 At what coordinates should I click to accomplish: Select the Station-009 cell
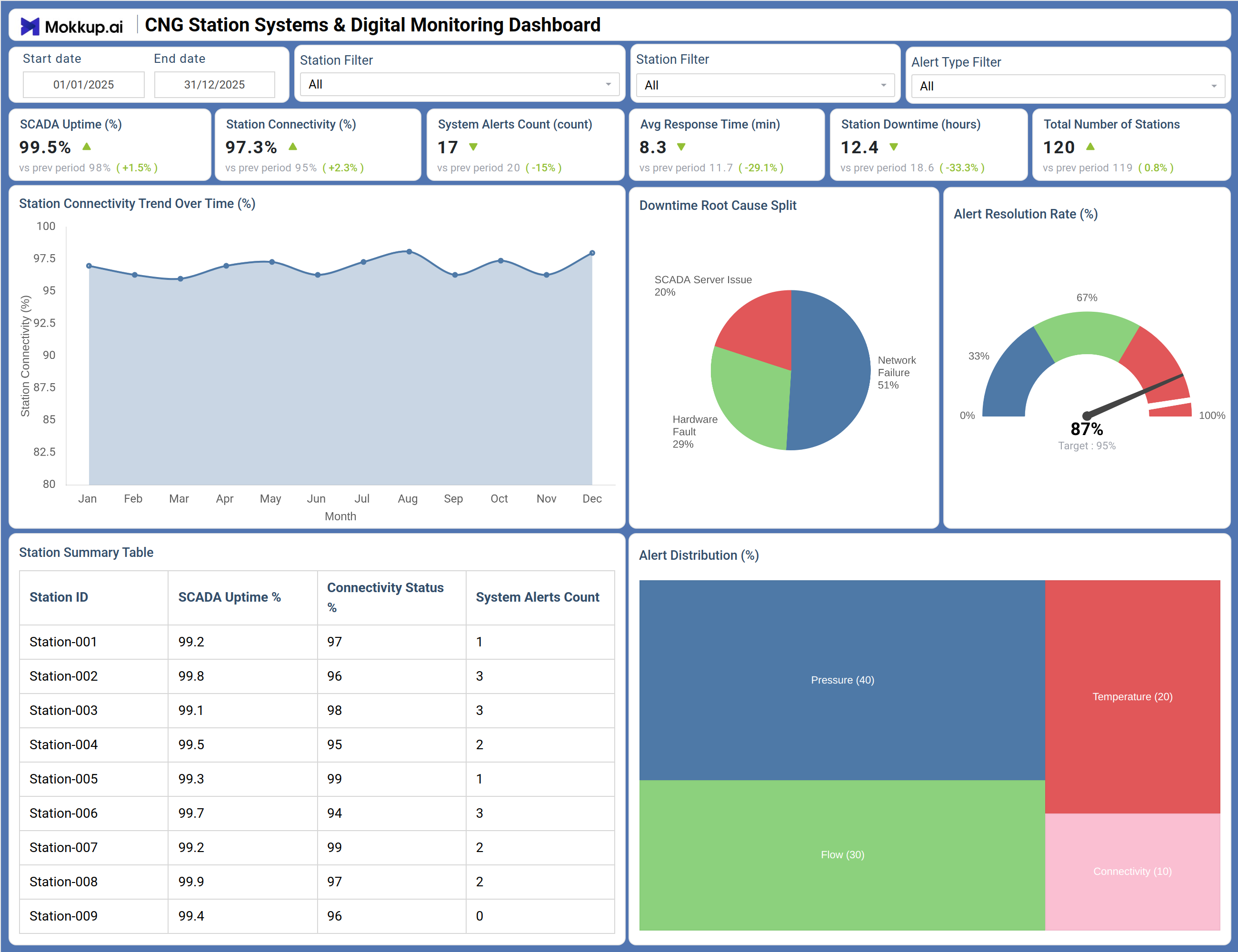pyautogui.click(x=93, y=916)
